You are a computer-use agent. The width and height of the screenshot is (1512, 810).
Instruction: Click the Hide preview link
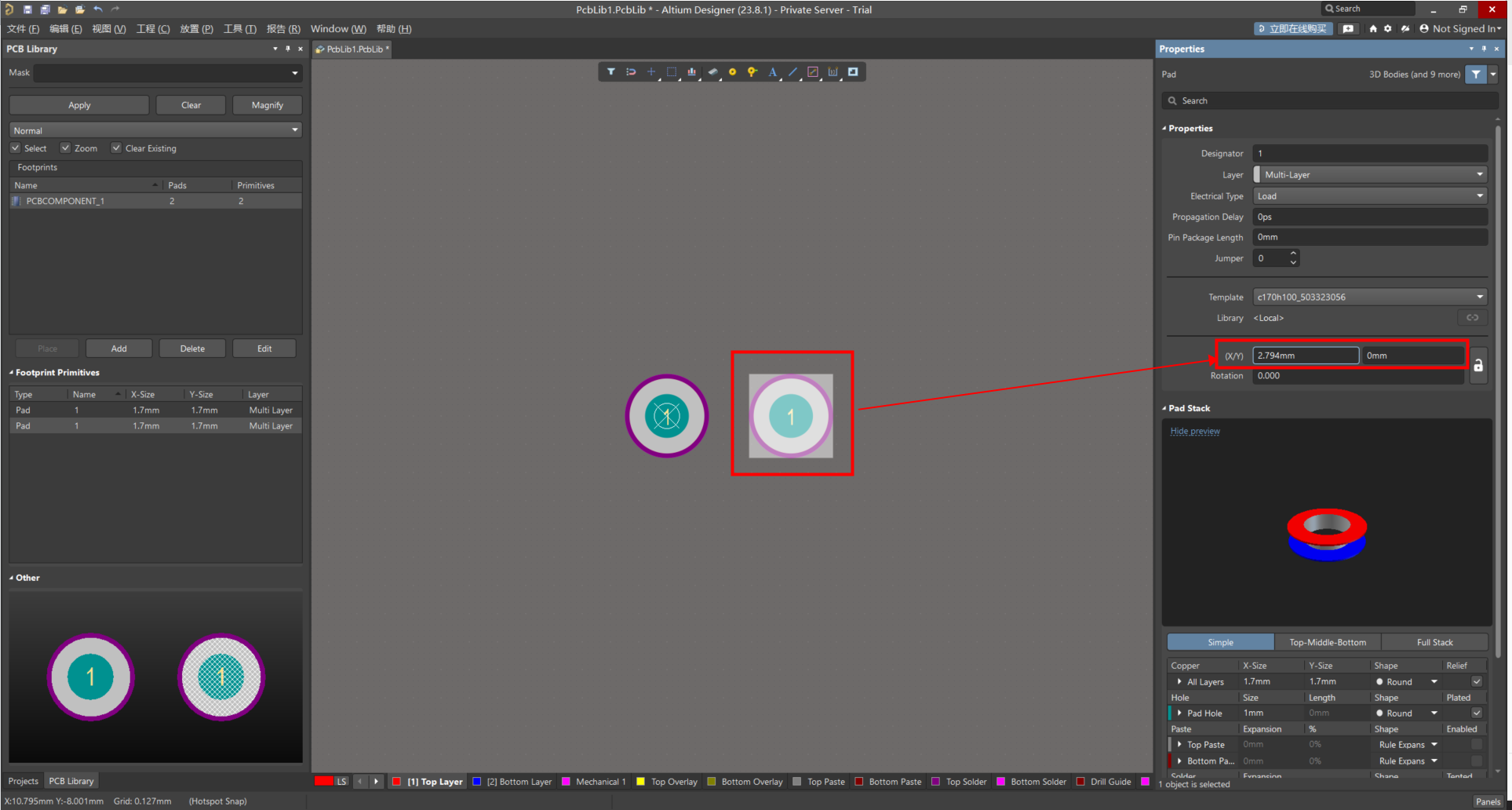pyautogui.click(x=1194, y=431)
